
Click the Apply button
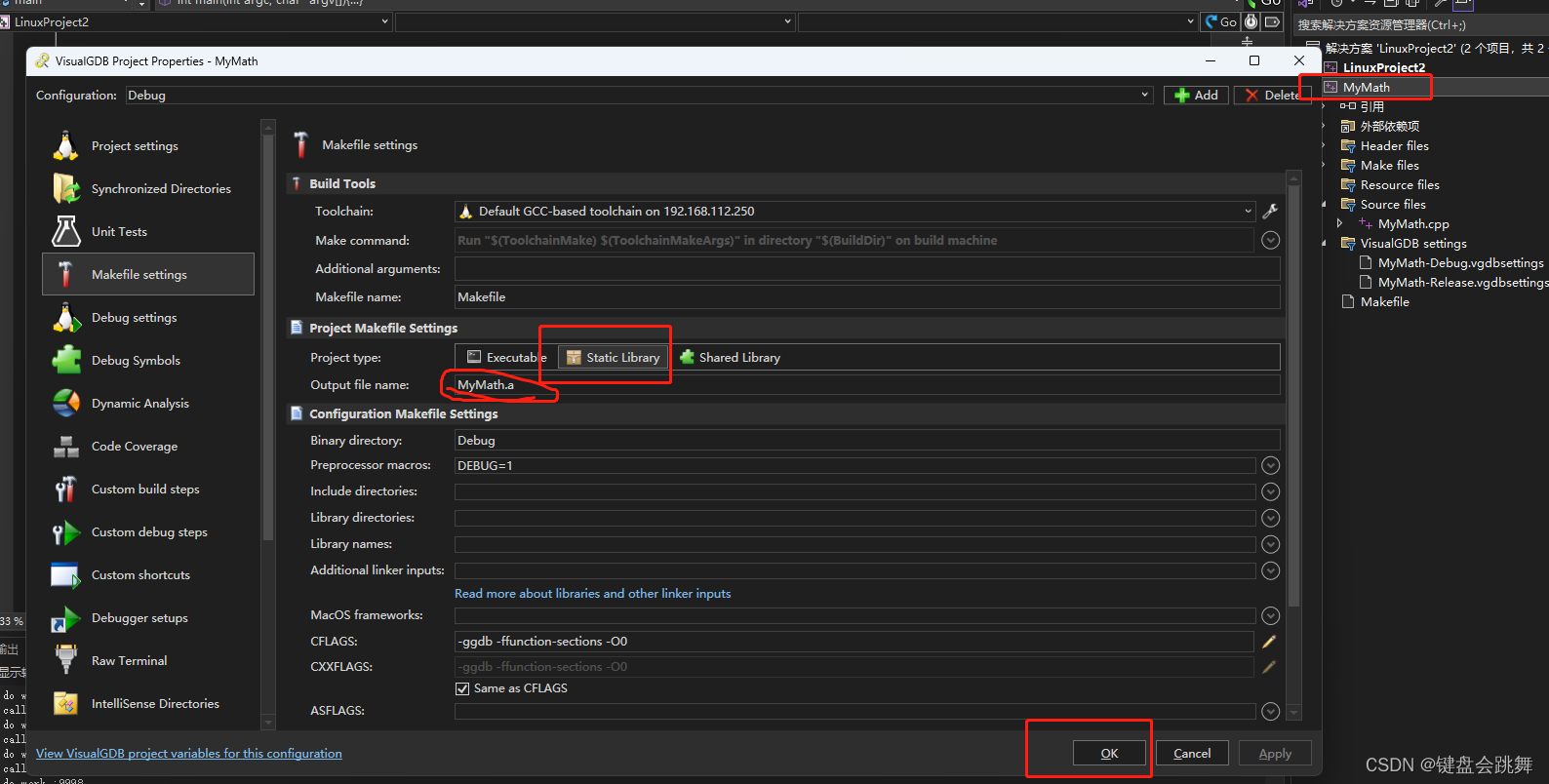point(1275,753)
